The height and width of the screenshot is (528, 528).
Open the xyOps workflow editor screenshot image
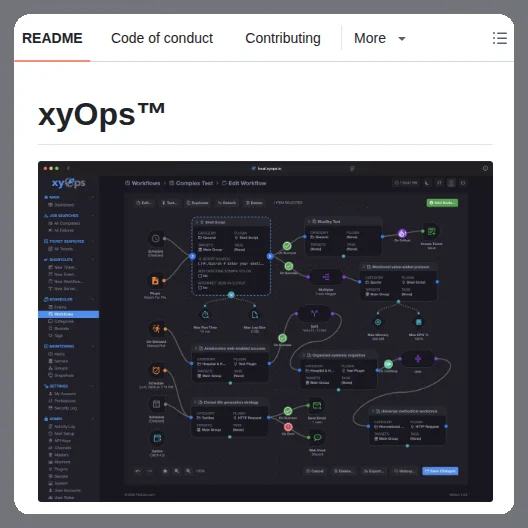[265, 331]
